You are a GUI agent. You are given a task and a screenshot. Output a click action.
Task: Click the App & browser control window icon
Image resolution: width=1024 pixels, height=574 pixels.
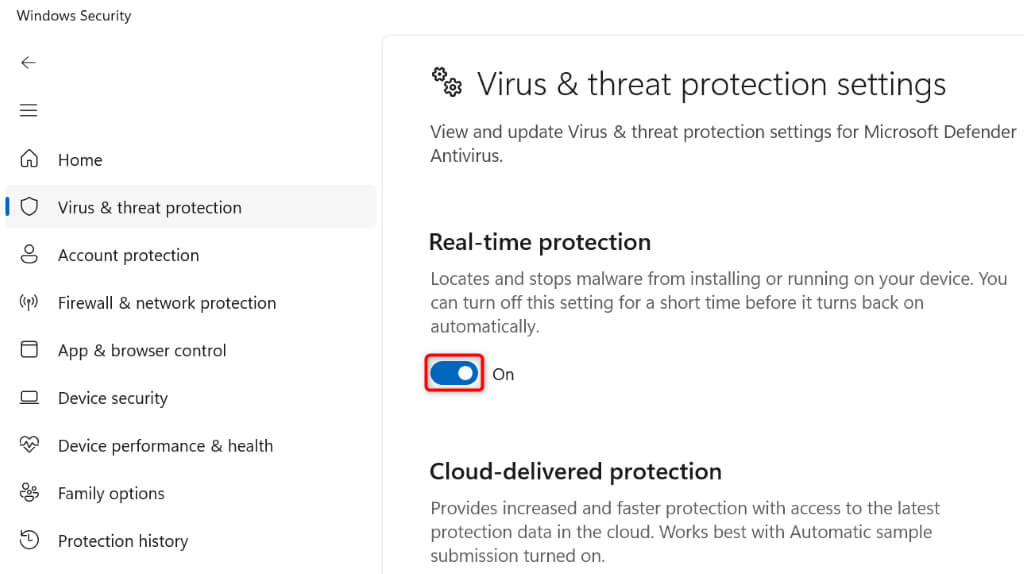30,350
